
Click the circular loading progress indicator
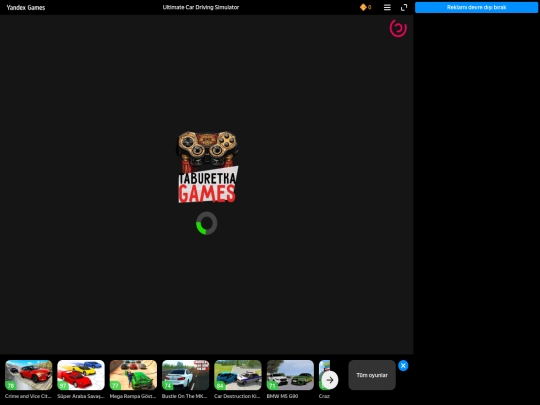207,223
